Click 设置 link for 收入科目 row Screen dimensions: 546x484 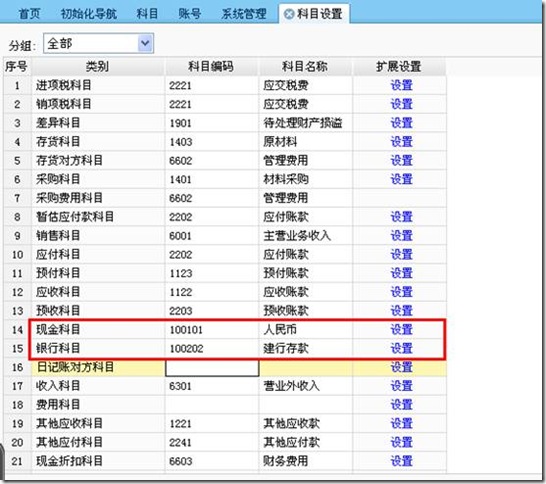[401, 386]
